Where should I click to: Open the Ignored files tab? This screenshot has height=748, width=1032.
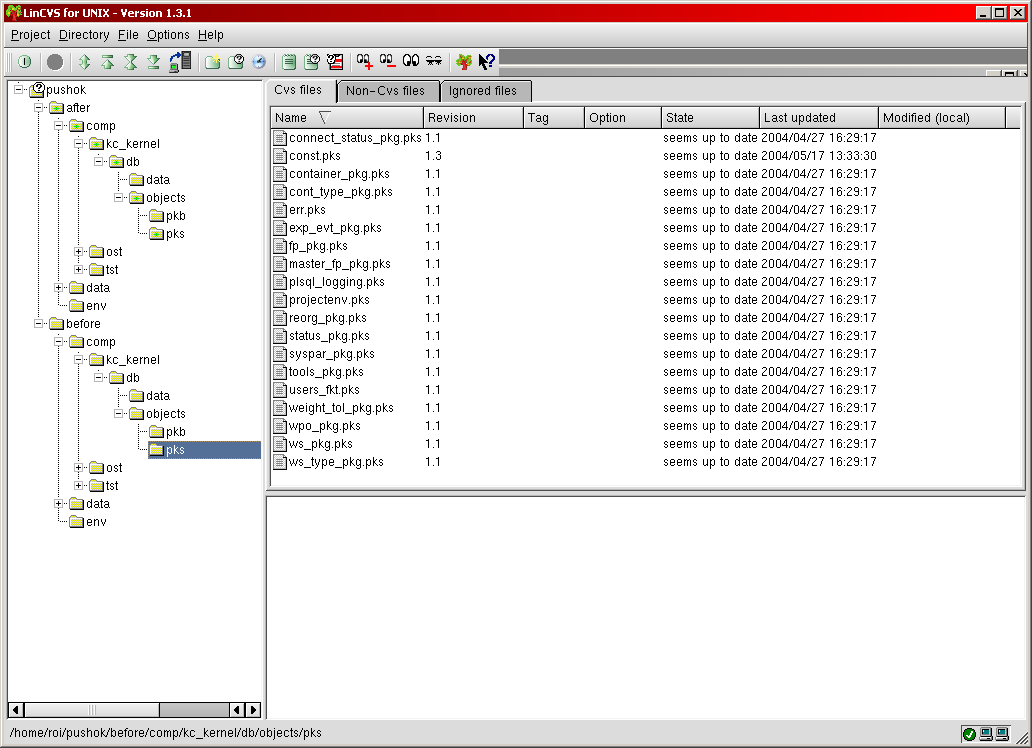click(x=483, y=91)
